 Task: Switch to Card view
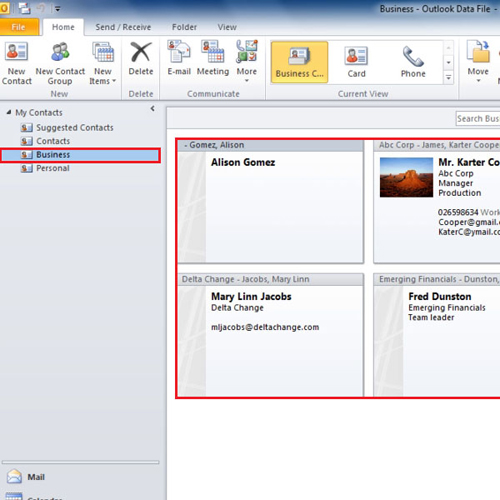pyautogui.click(x=356, y=62)
